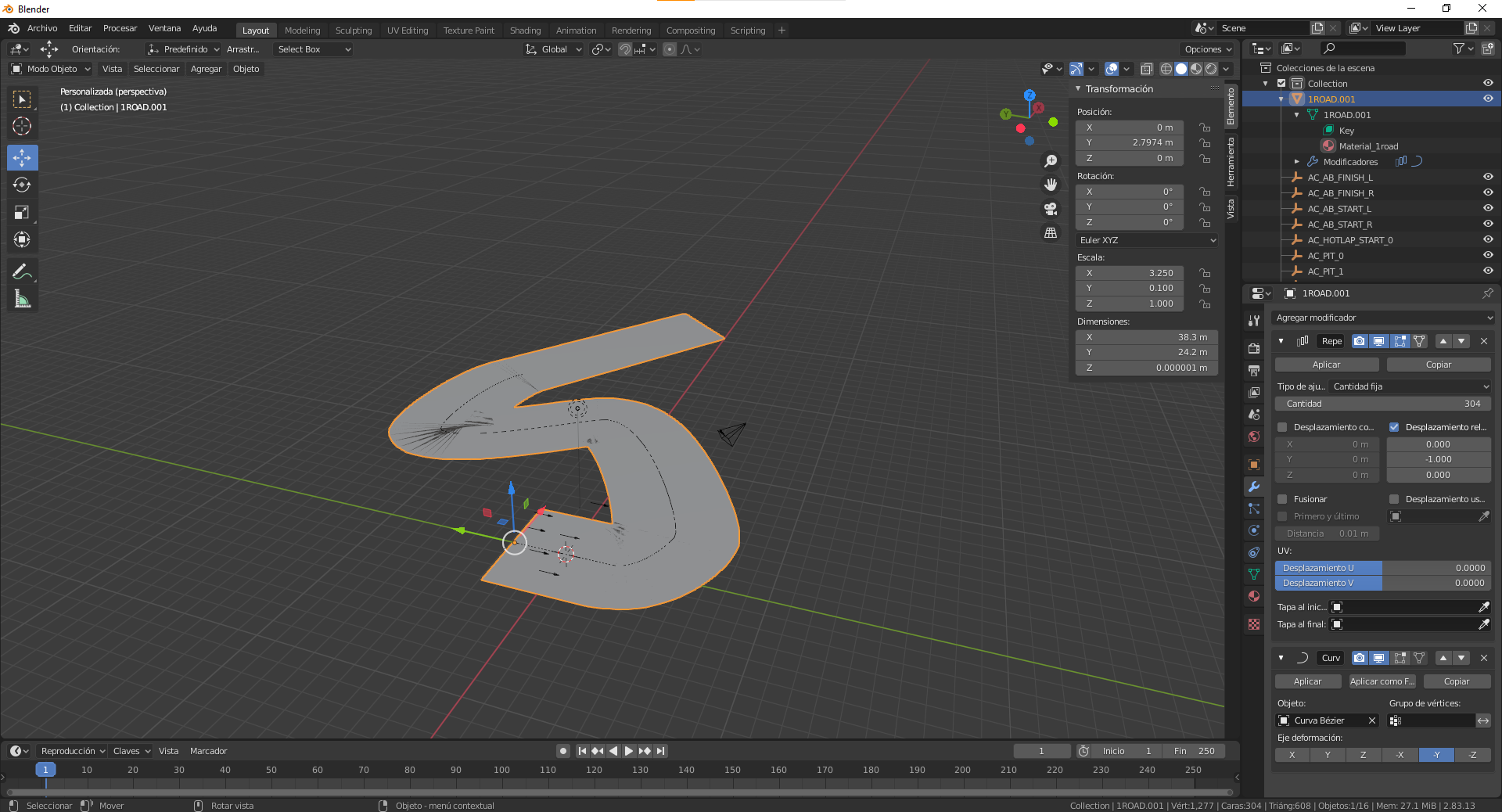Lock the Position X value
This screenshot has width=1502, height=812.
1205,128
